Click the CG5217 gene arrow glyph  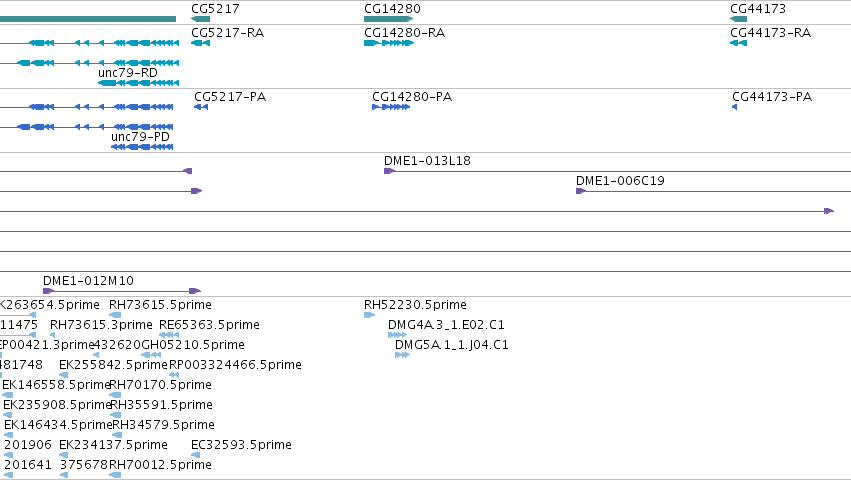(200, 19)
